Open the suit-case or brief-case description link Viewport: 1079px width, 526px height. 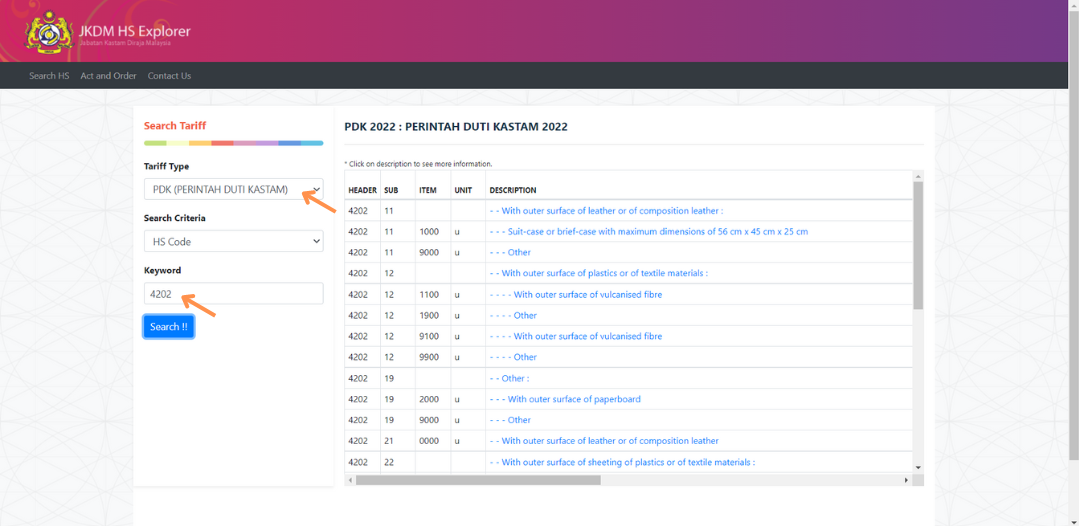pos(648,232)
